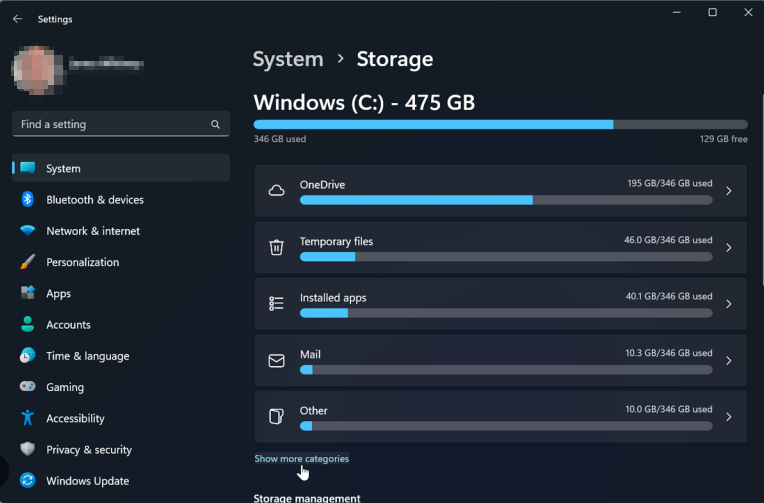Open Accounts settings page
The width and height of the screenshot is (764, 503).
(x=121, y=324)
